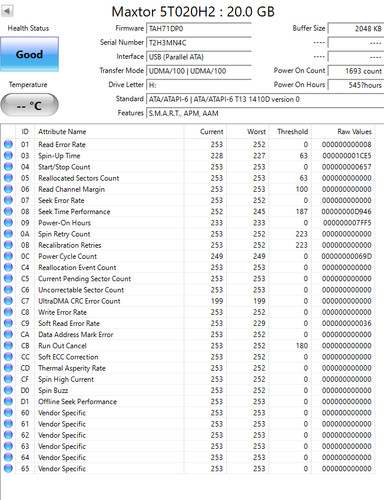
Task: Click the Good health status button
Action: click(x=29, y=54)
